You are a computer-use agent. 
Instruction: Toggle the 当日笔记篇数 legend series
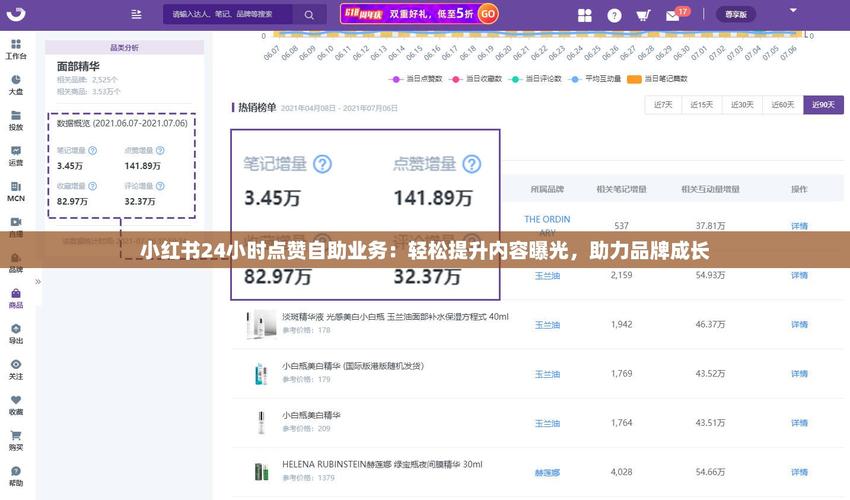pyautogui.click(x=657, y=79)
